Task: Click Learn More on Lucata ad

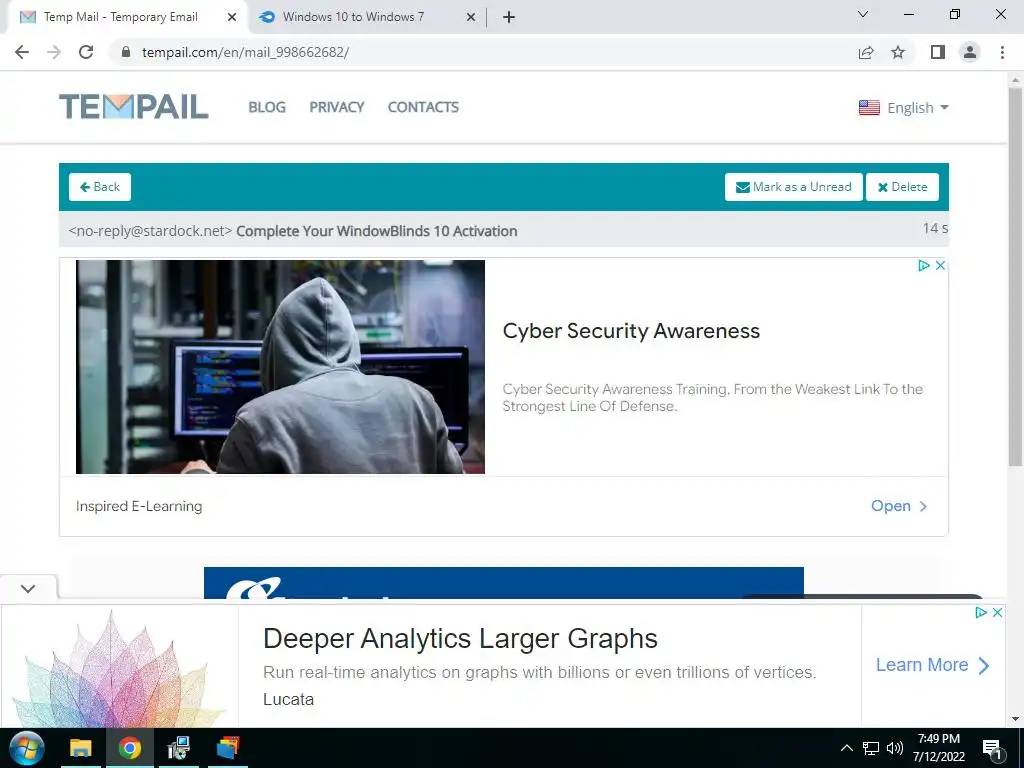Action: tap(933, 665)
